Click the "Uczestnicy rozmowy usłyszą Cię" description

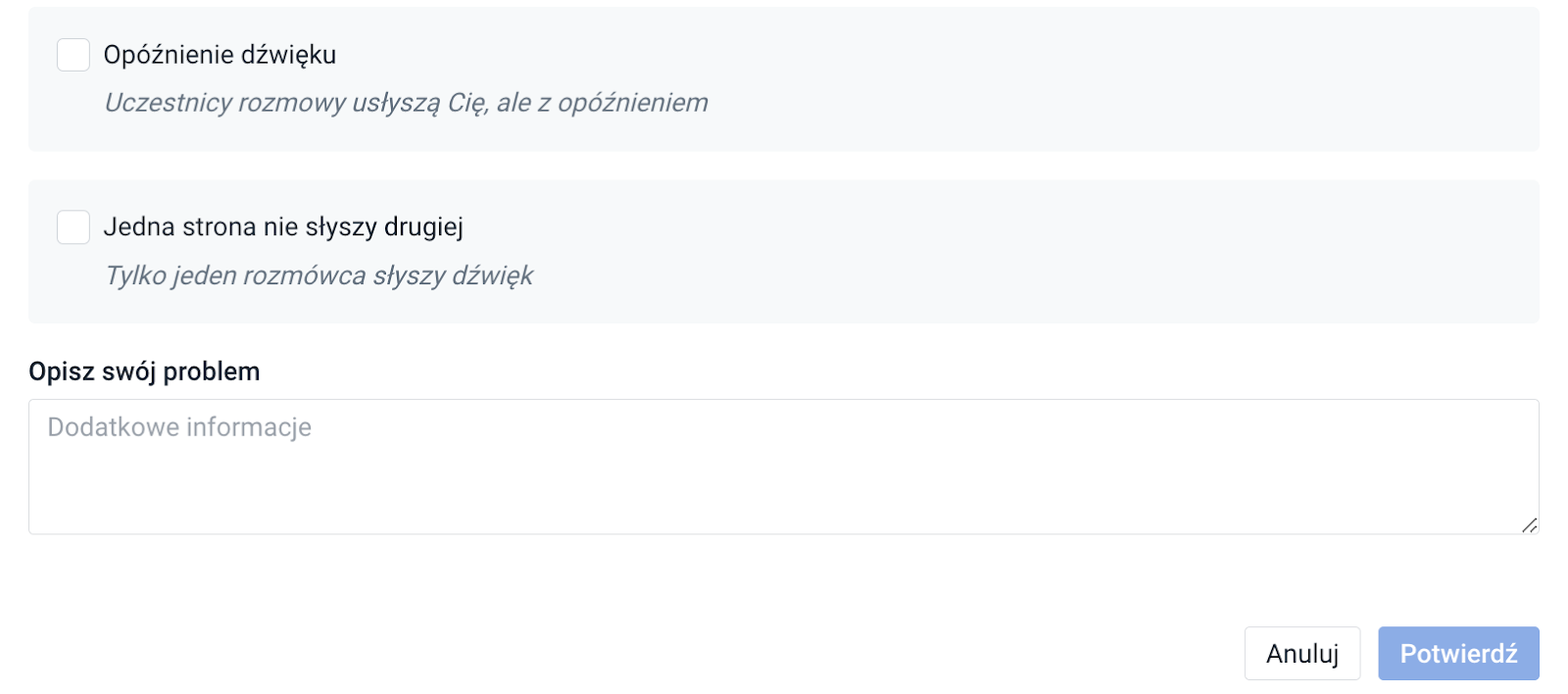coord(407,102)
